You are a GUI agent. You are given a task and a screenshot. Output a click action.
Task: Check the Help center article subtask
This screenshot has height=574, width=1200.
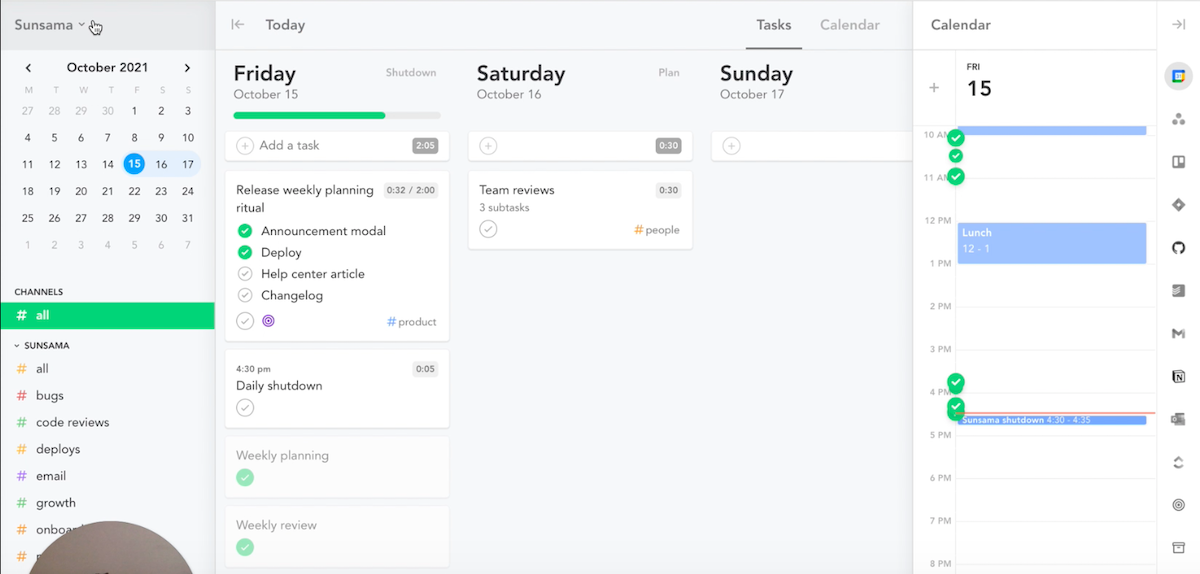pyautogui.click(x=245, y=274)
